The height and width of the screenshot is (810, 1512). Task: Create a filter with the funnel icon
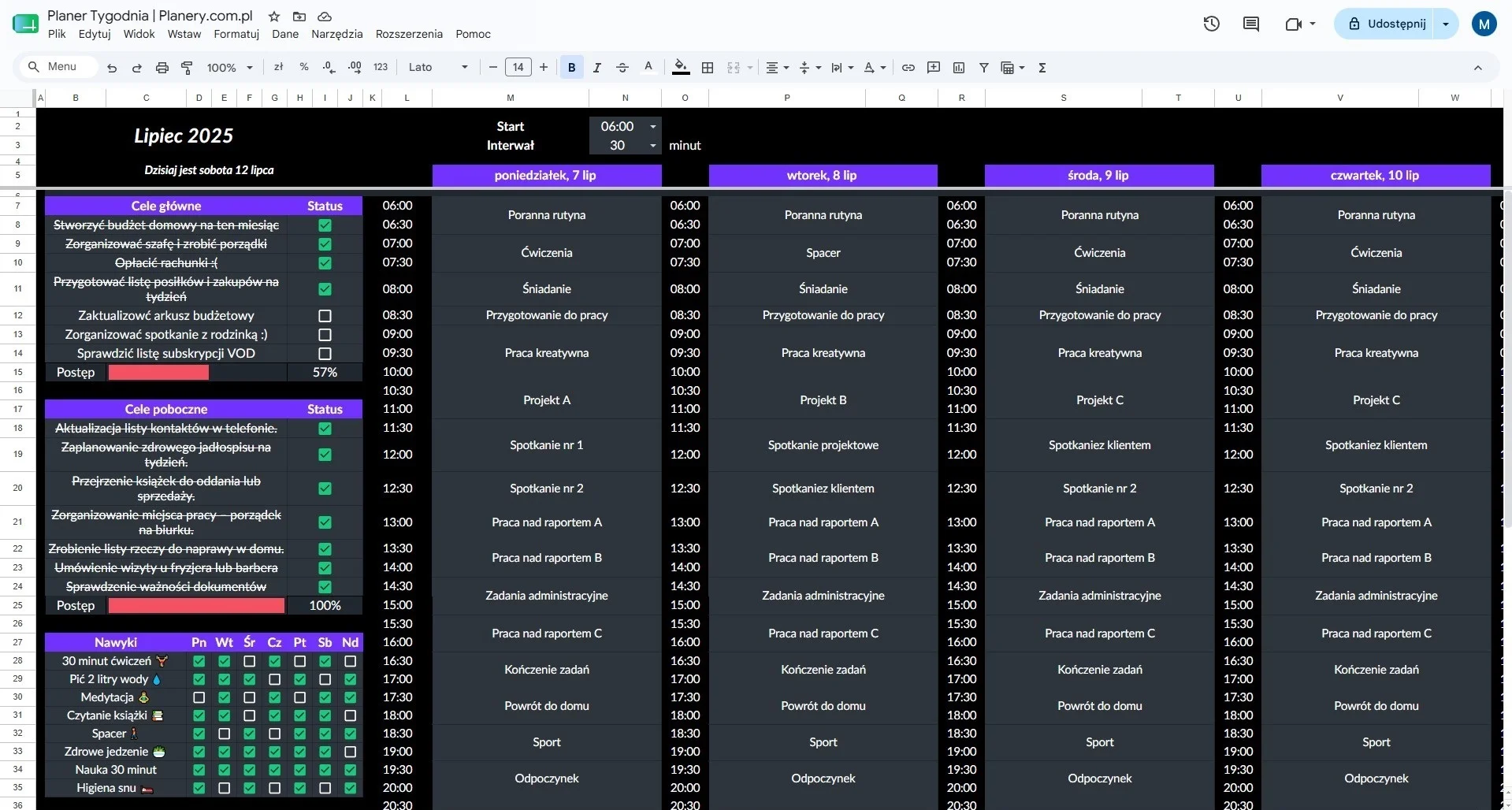[x=984, y=68]
